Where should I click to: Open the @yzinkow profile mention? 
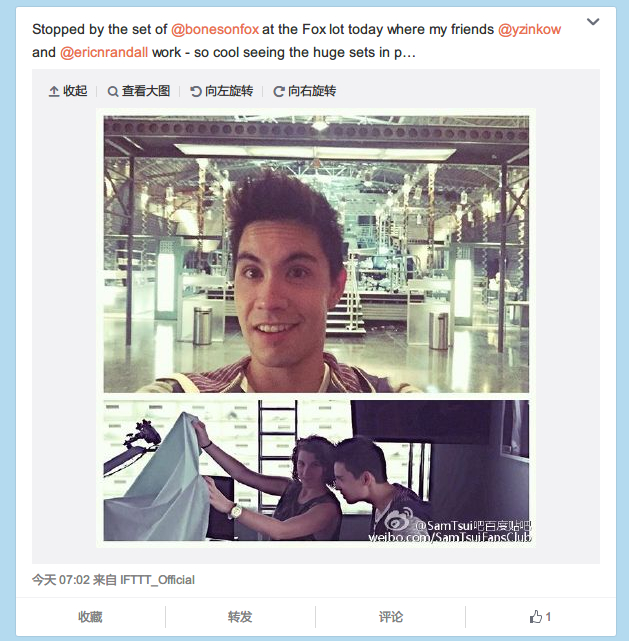529,29
